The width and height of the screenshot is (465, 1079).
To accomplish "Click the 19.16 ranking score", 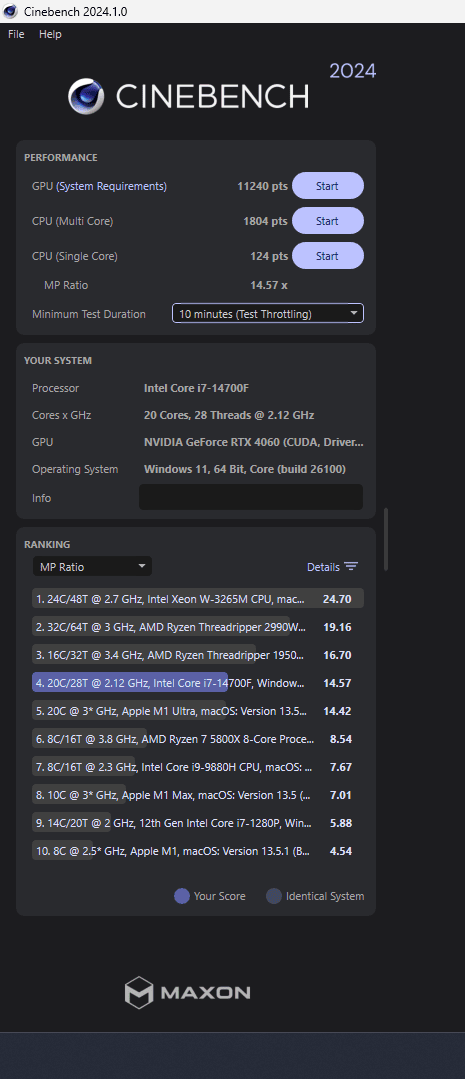I will click(x=337, y=627).
